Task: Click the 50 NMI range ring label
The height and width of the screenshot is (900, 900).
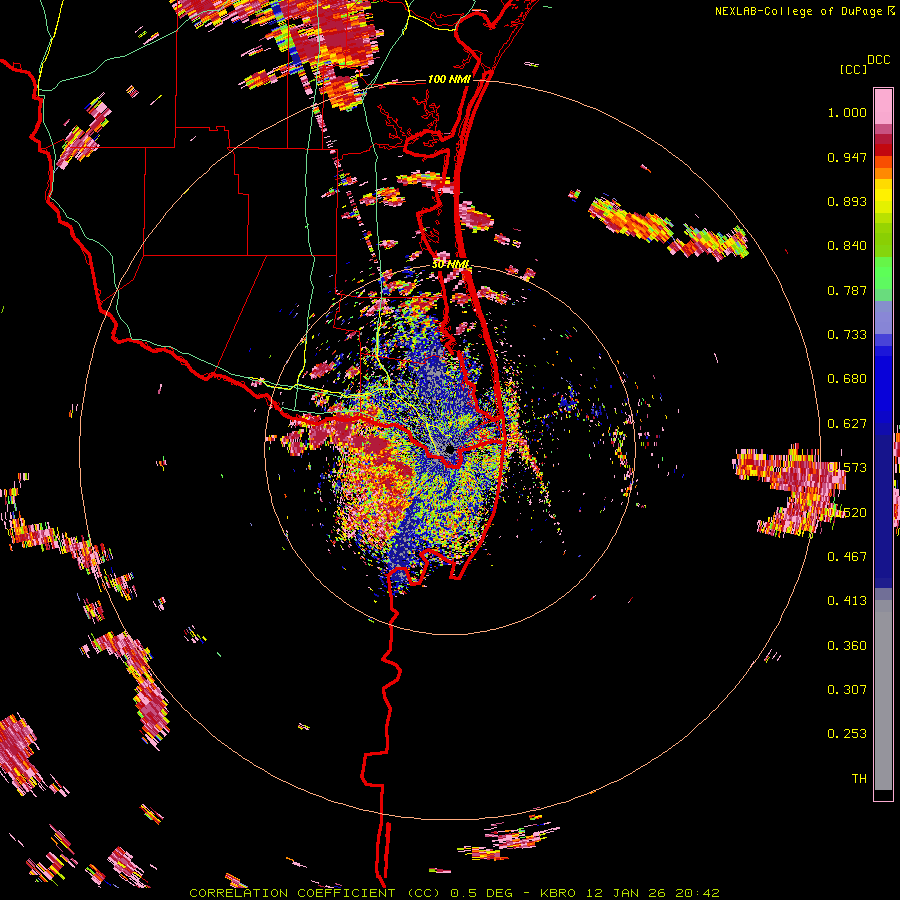Action: (451, 265)
